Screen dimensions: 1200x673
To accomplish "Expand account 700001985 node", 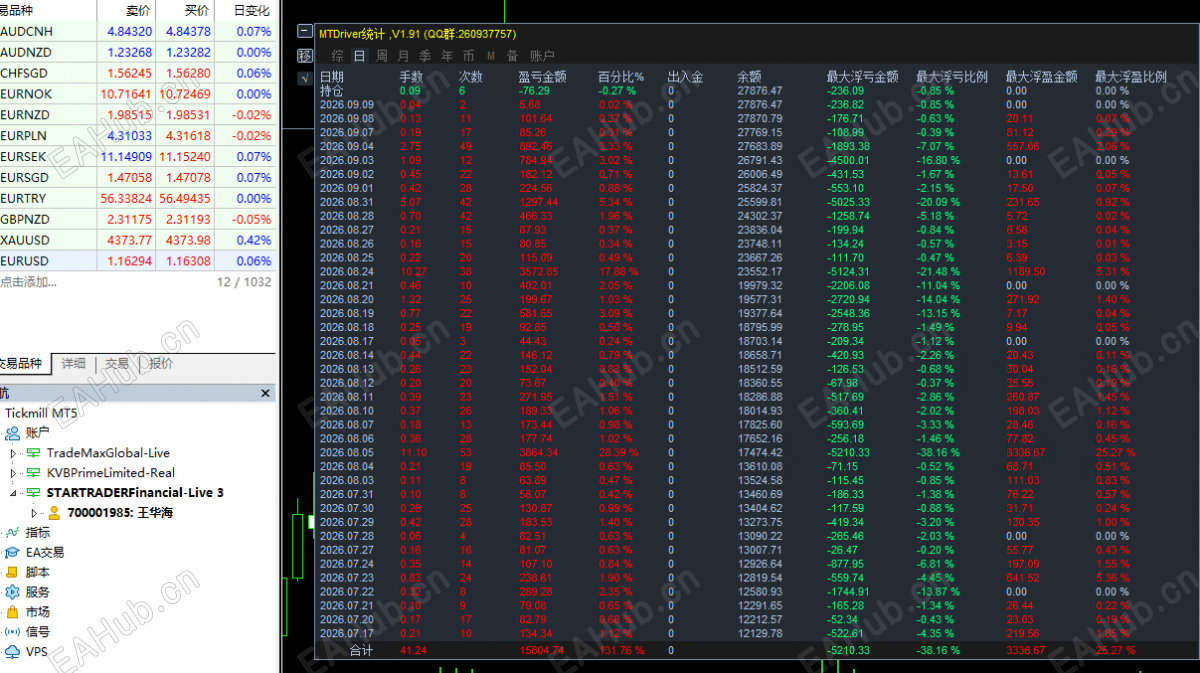I will click(36, 513).
